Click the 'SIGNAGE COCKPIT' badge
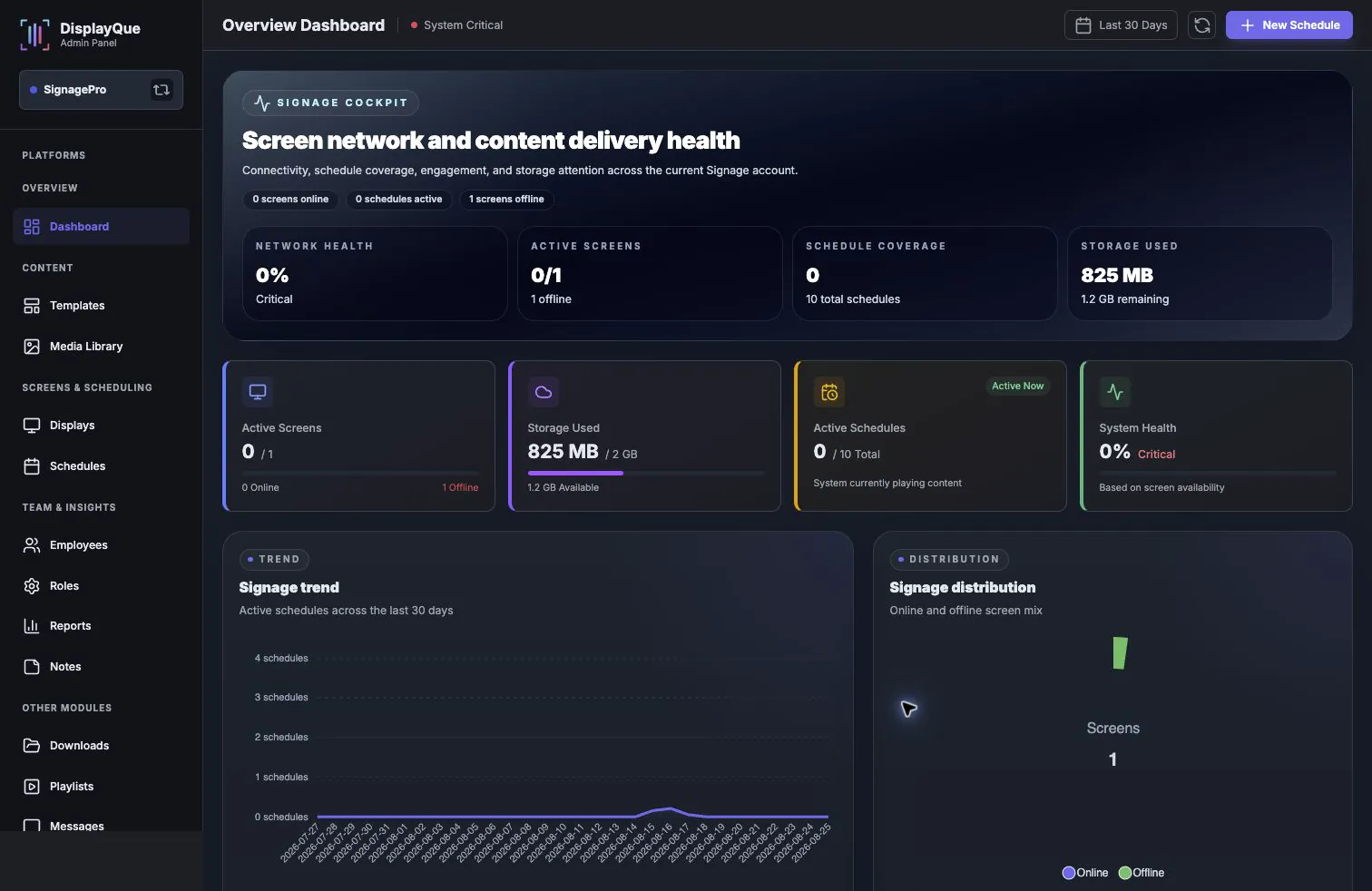Screen dimensions: 1372x891 tap(330, 103)
